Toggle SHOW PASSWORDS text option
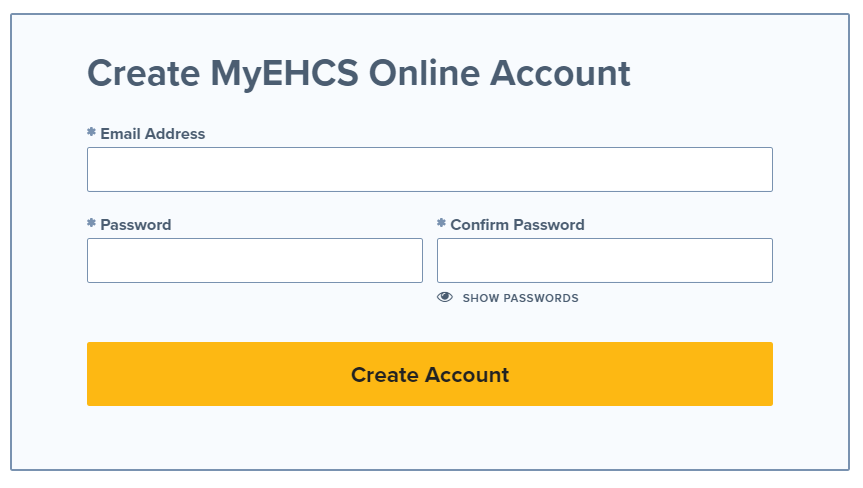 click(x=520, y=298)
